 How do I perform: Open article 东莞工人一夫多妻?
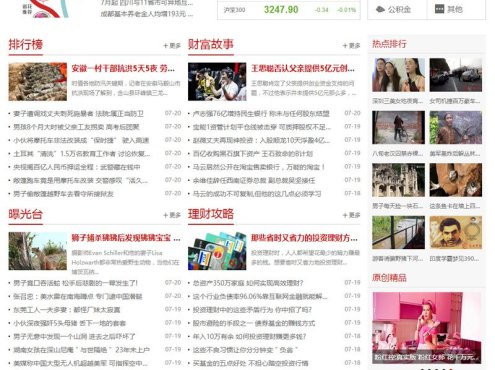point(67,310)
